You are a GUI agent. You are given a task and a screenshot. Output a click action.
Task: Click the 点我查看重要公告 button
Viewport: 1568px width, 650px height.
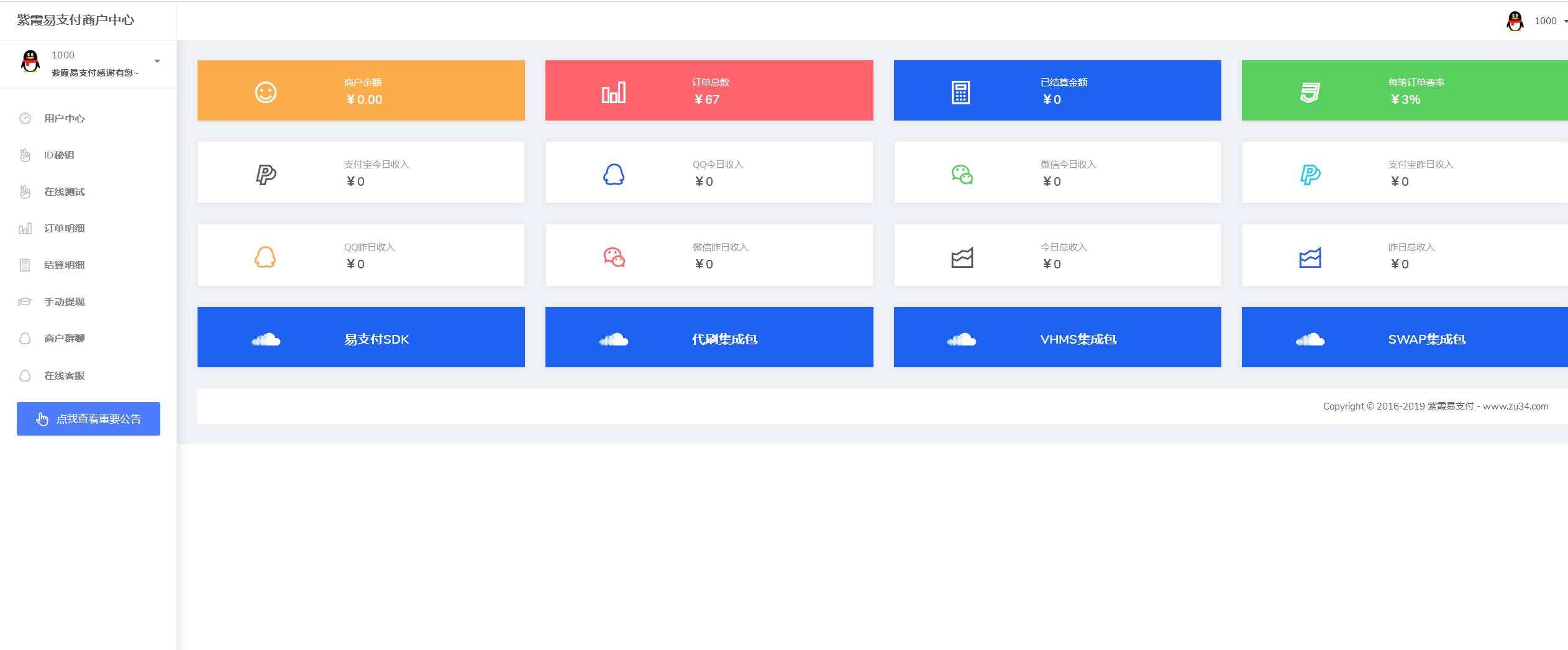coord(88,419)
